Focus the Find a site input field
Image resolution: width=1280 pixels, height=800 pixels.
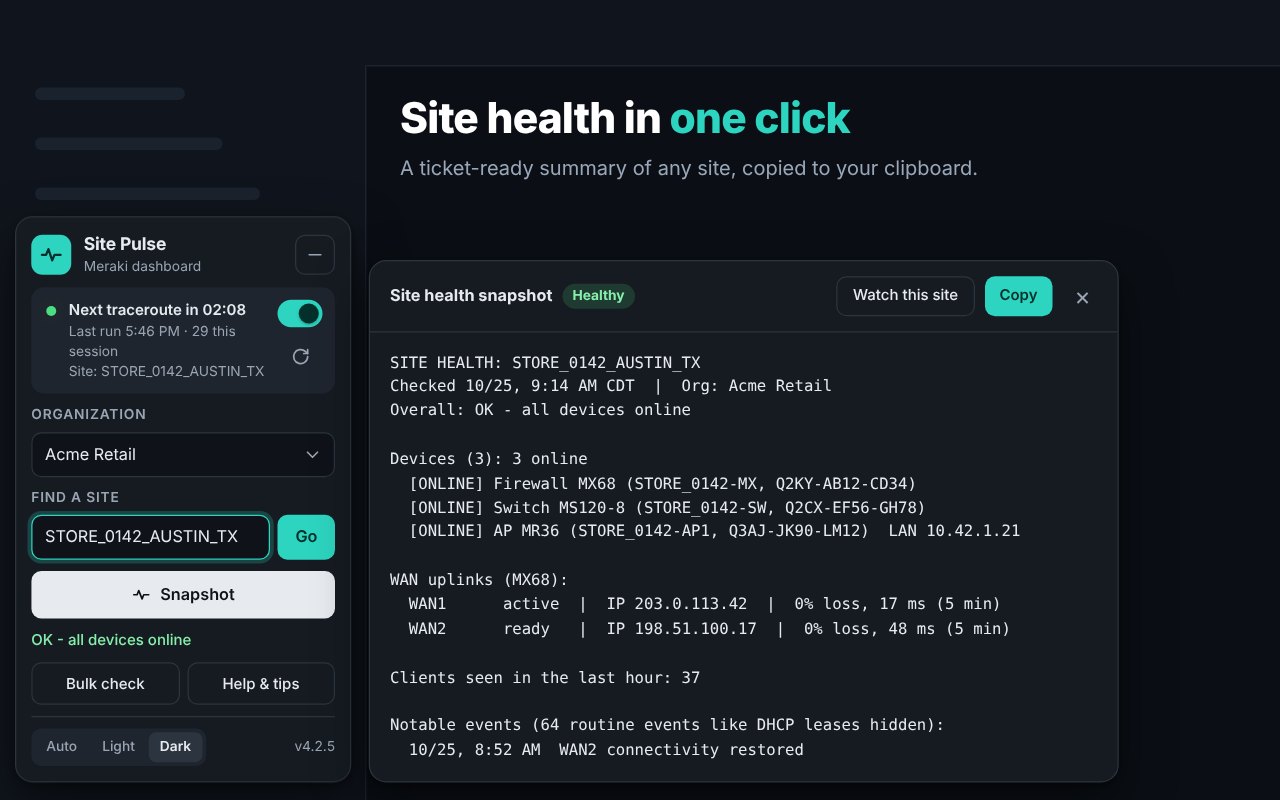pos(150,537)
